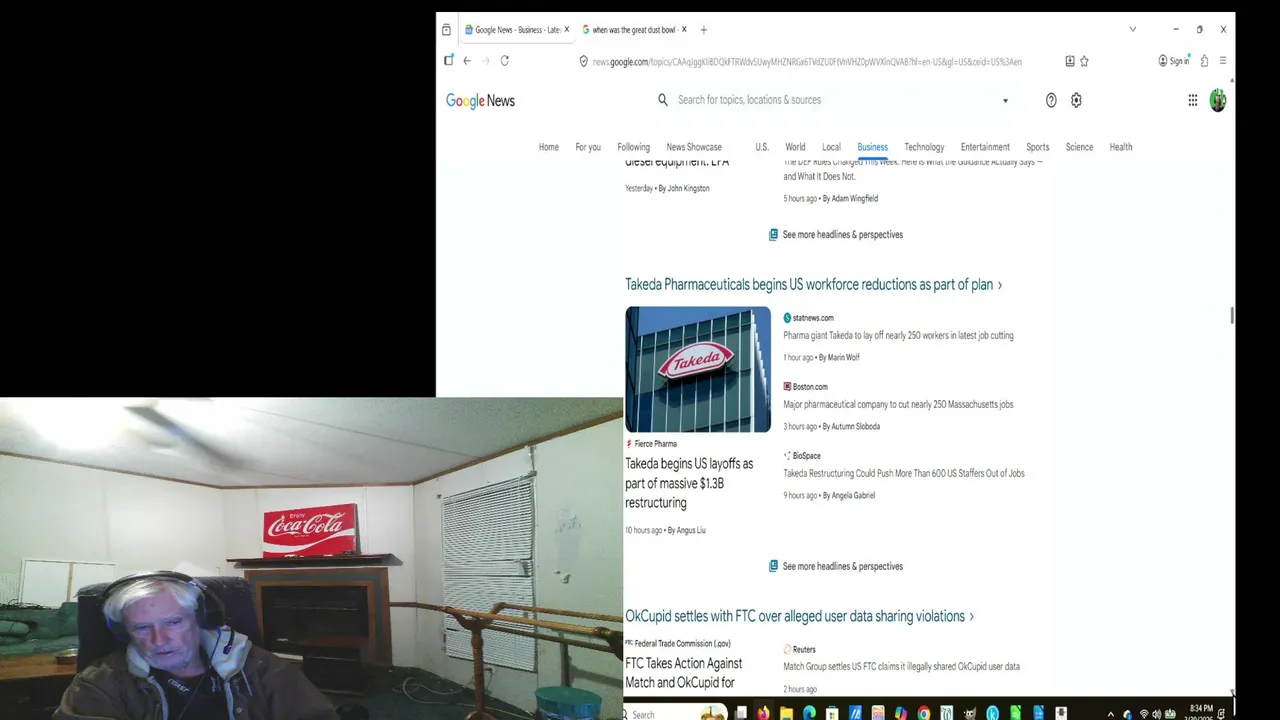Viewport: 1280px width, 720px height.
Task: Open the Wi-Fi network icon in system tray
Action: pyautogui.click(x=1143, y=714)
